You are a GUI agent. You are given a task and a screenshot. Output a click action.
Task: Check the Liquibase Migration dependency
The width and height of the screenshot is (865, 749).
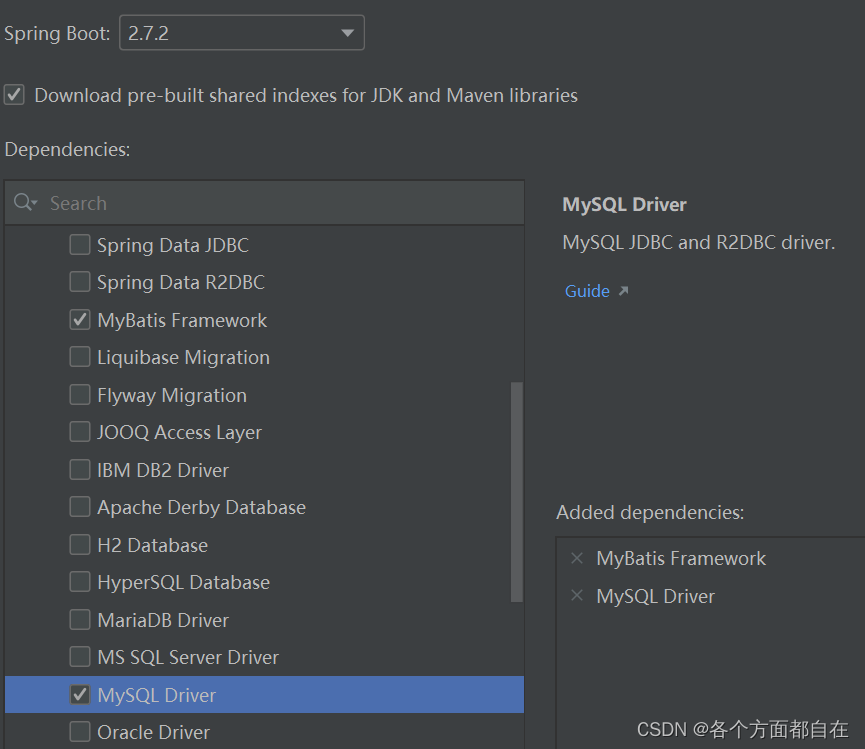pyautogui.click(x=79, y=356)
